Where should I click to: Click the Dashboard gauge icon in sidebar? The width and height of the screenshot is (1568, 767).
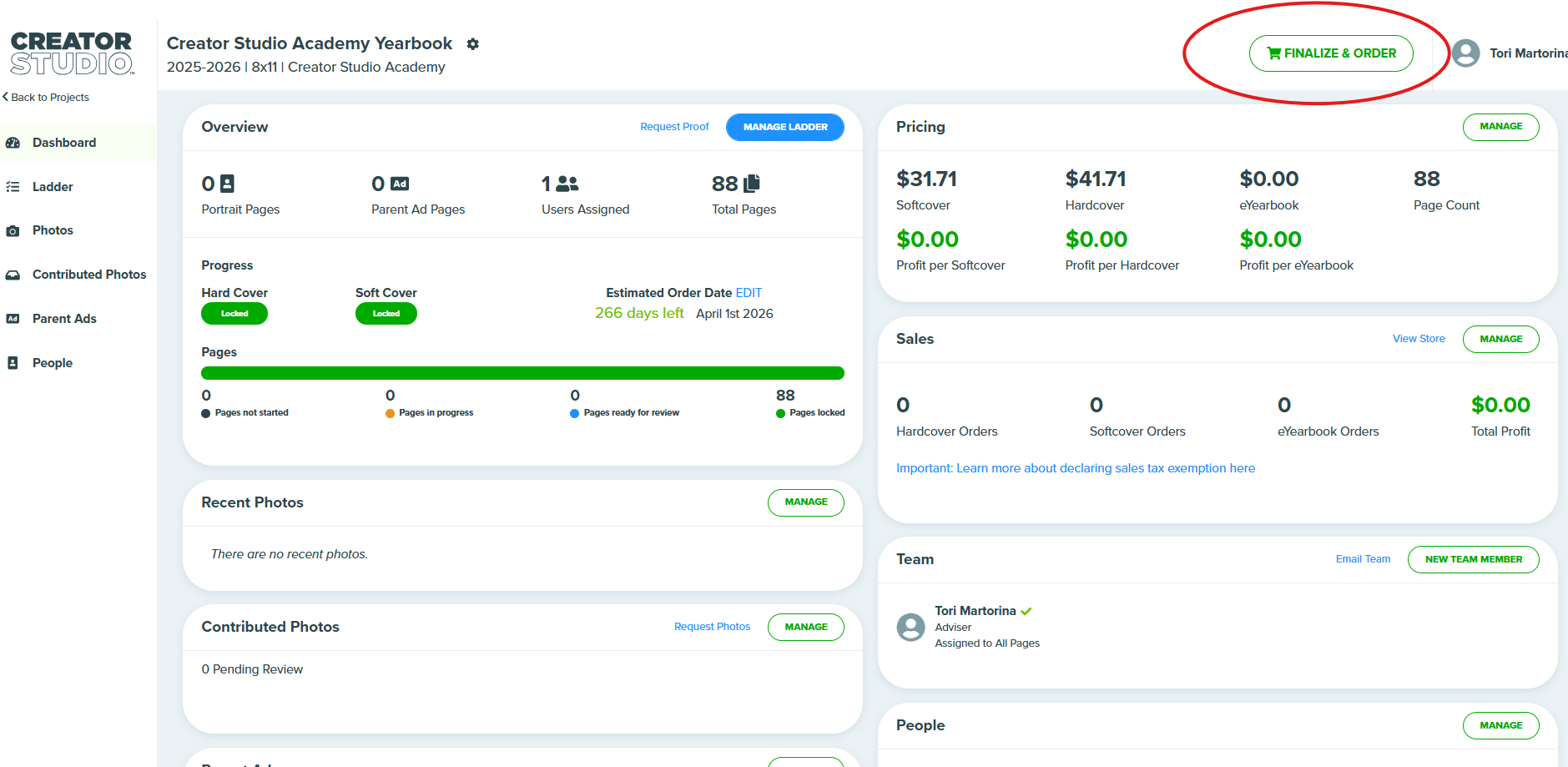coord(13,143)
